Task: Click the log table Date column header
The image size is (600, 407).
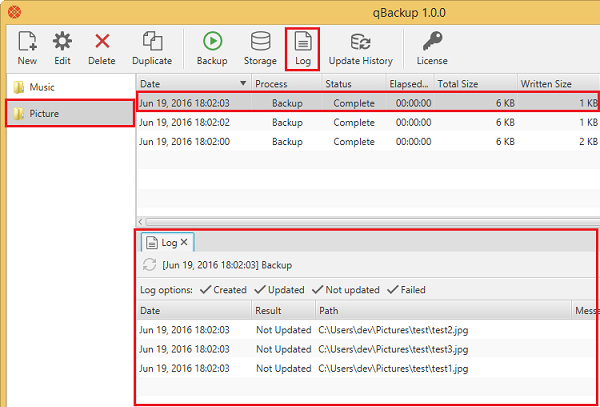Action: click(194, 311)
